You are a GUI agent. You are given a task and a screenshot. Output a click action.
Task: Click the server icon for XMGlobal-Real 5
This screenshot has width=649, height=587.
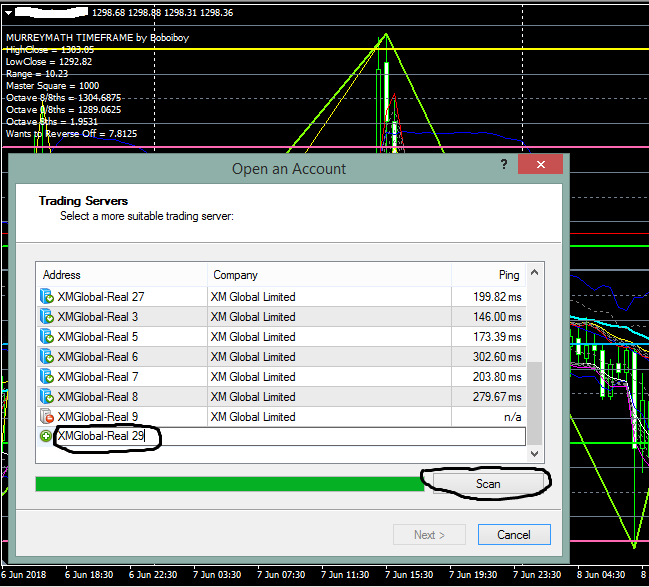[x=47, y=337]
